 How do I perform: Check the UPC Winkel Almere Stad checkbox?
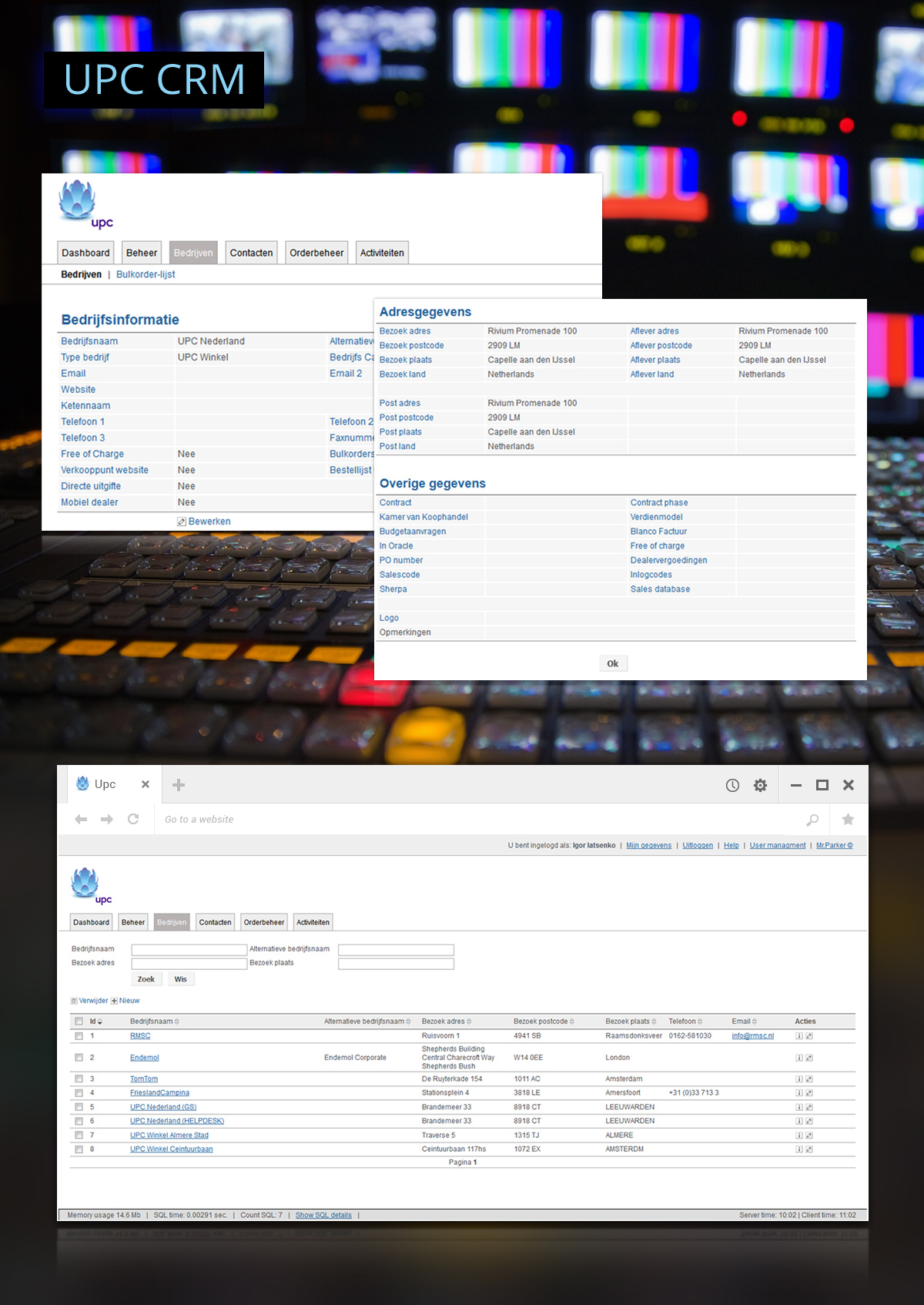[x=79, y=1136]
